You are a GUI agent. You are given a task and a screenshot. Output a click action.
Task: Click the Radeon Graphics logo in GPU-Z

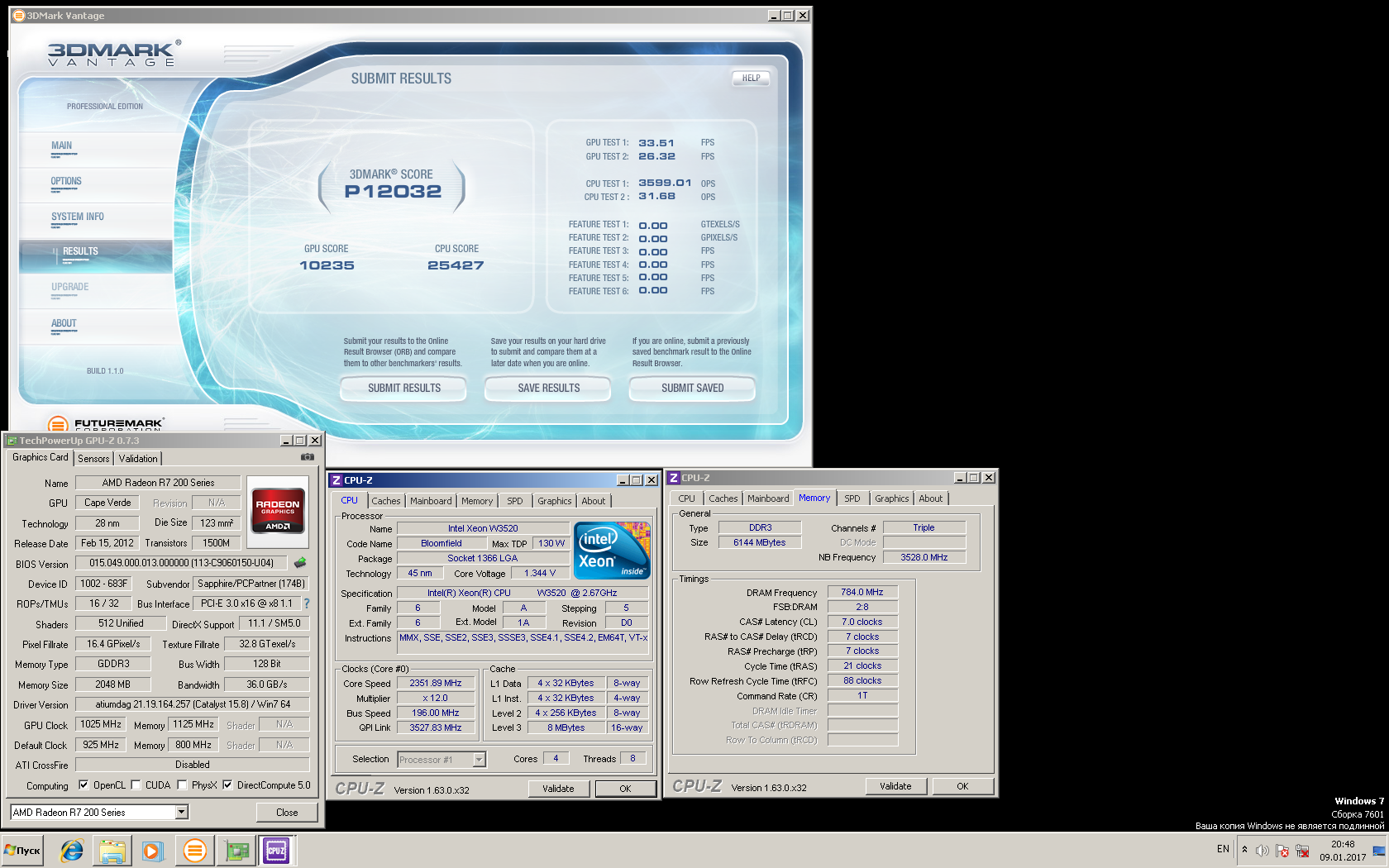[278, 512]
